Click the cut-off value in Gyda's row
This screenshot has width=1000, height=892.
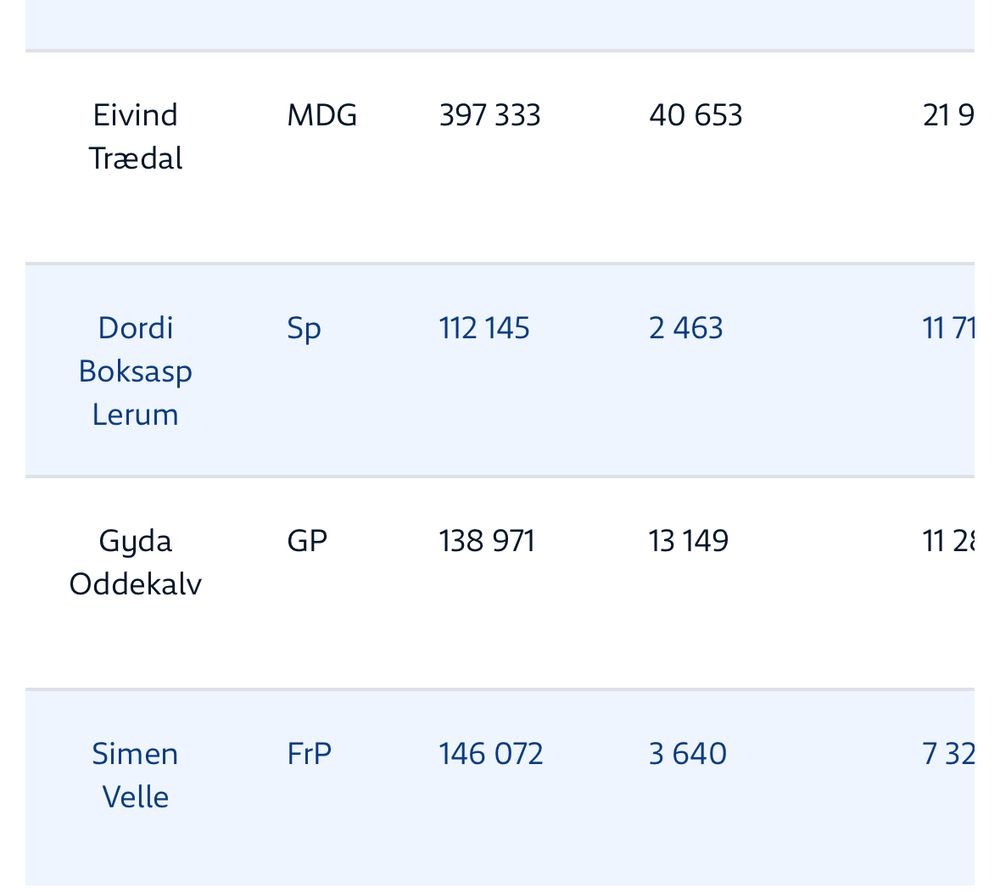pyautogui.click(x=948, y=541)
